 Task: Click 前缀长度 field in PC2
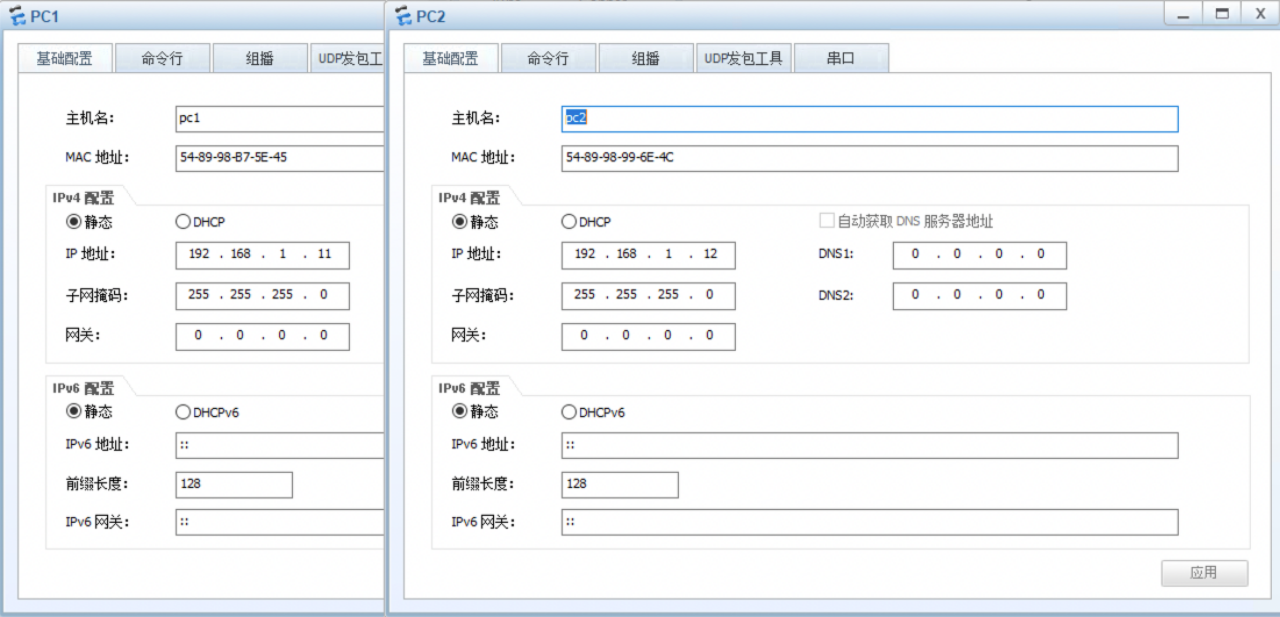(619, 484)
